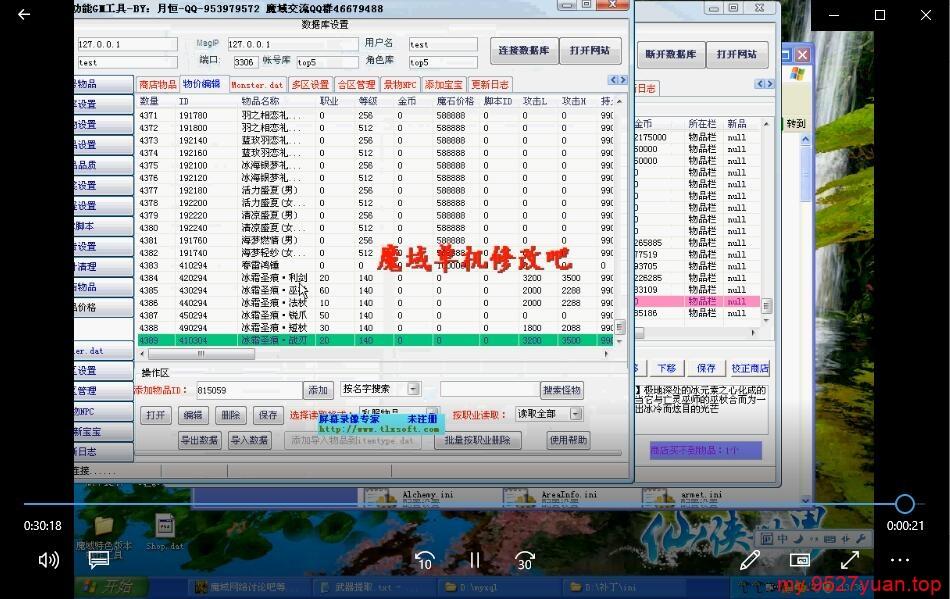Open the 按名字搜索 search type dropdown

pos(414,389)
